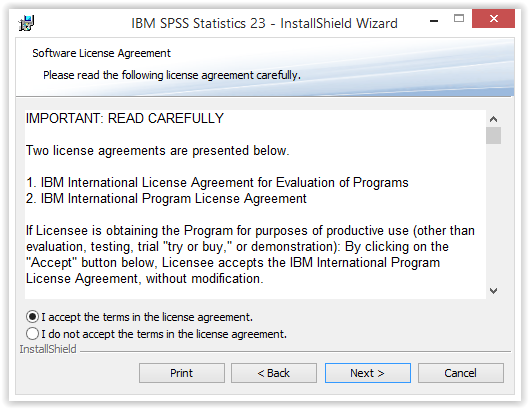The image size is (529, 409).
Task: Click the "IMPORTANT: READ CAREFULLY" heading text
Action: tap(125, 118)
